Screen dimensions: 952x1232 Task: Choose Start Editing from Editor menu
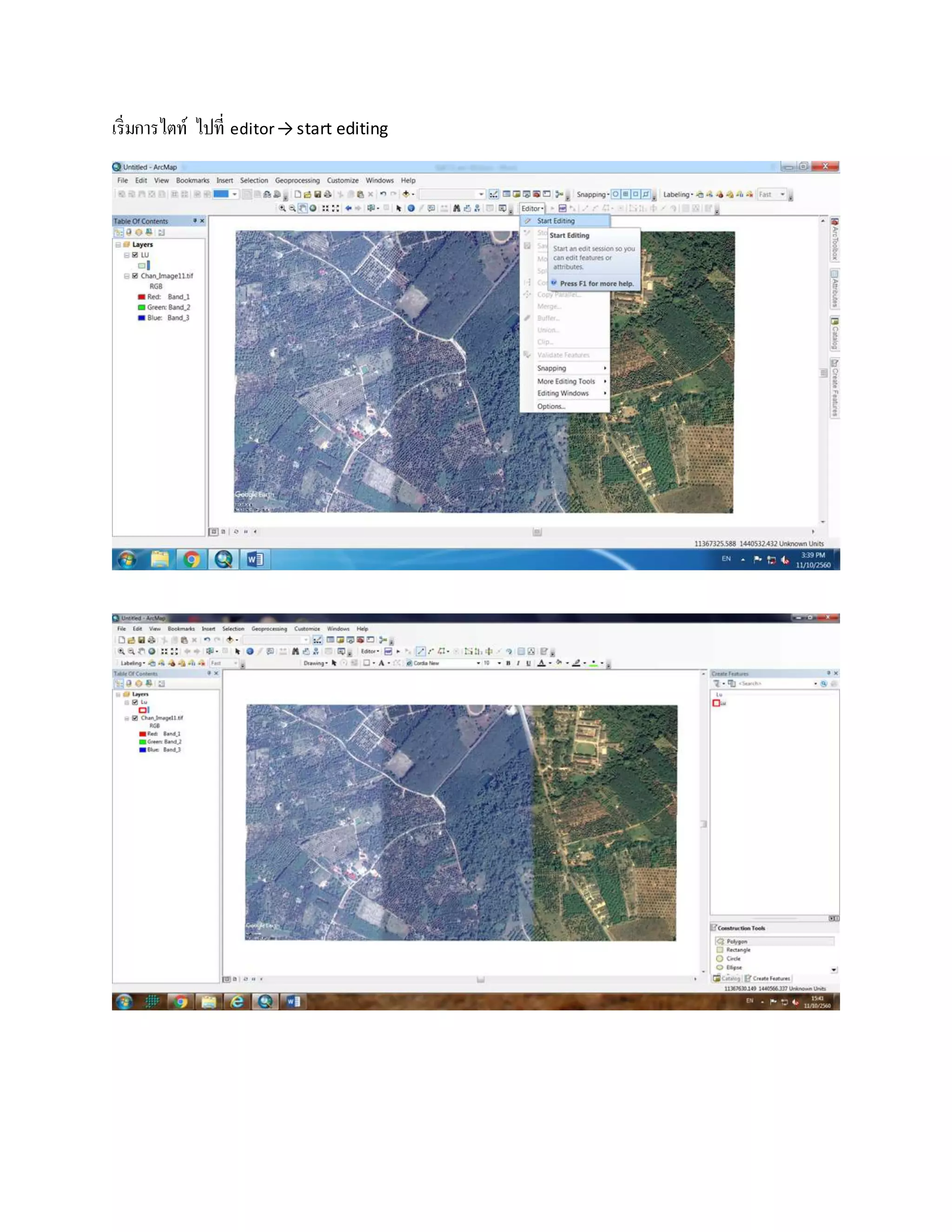tap(555, 221)
